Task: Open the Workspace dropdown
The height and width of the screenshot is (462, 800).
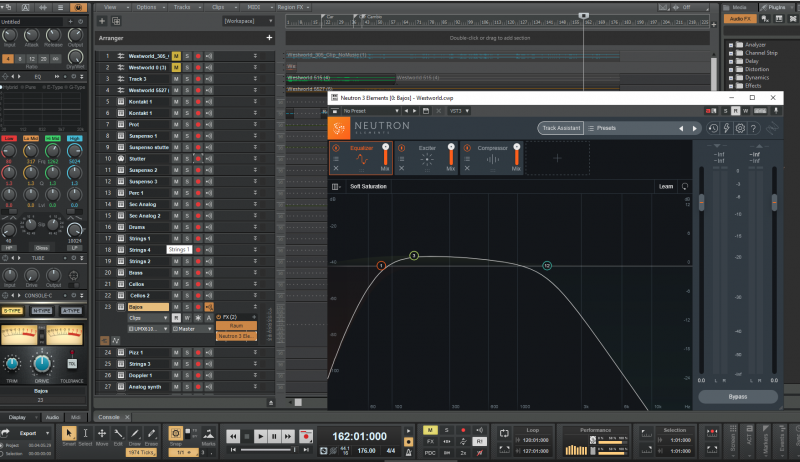Action: pyautogui.click(x=248, y=21)
